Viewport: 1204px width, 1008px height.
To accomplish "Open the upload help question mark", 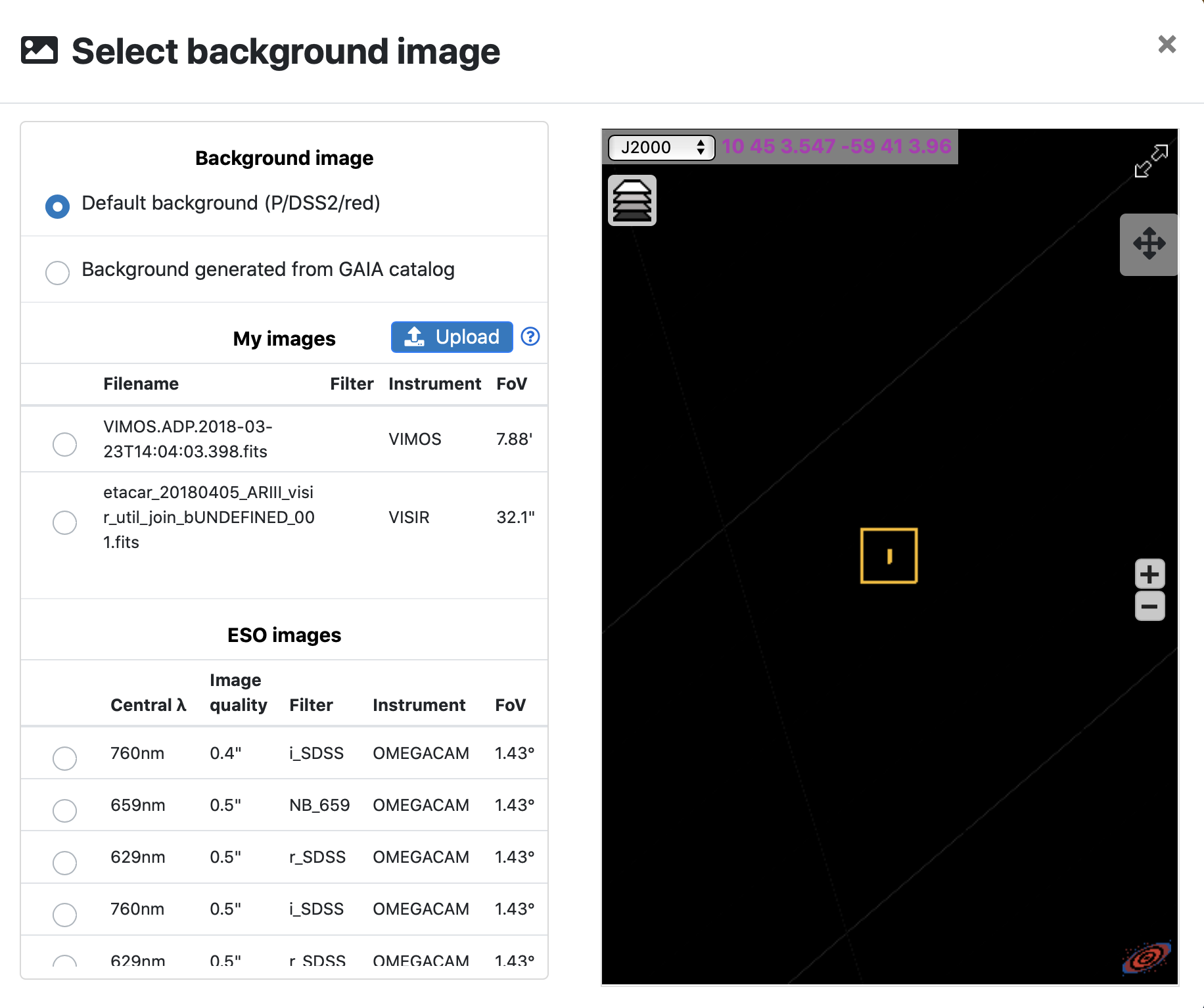I will point(530,336).
